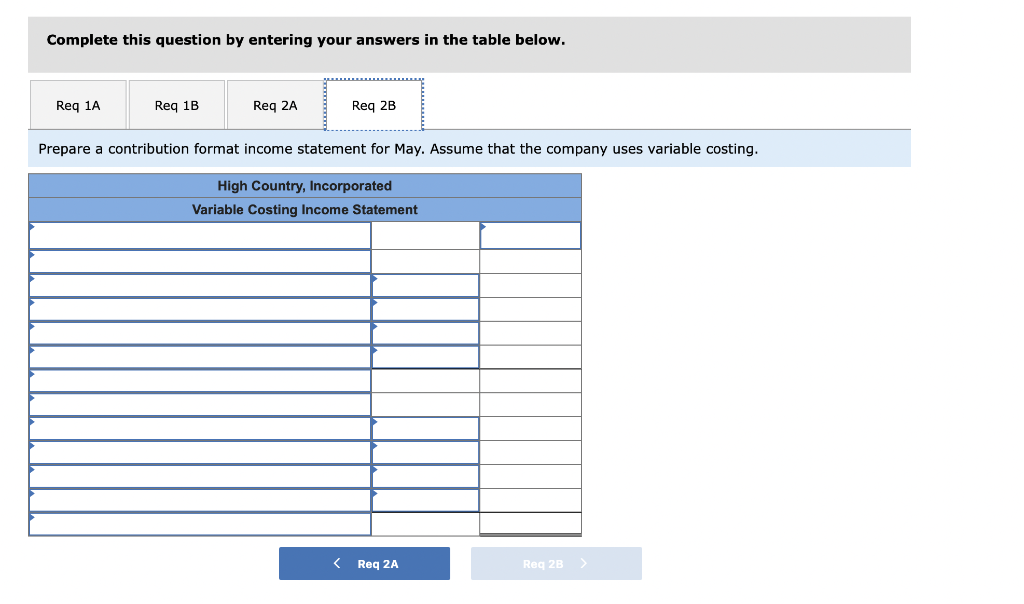This screenshot has height=604, width=1024.
Task: Click the fourth row right-column cell
Action: click(530, 308)
